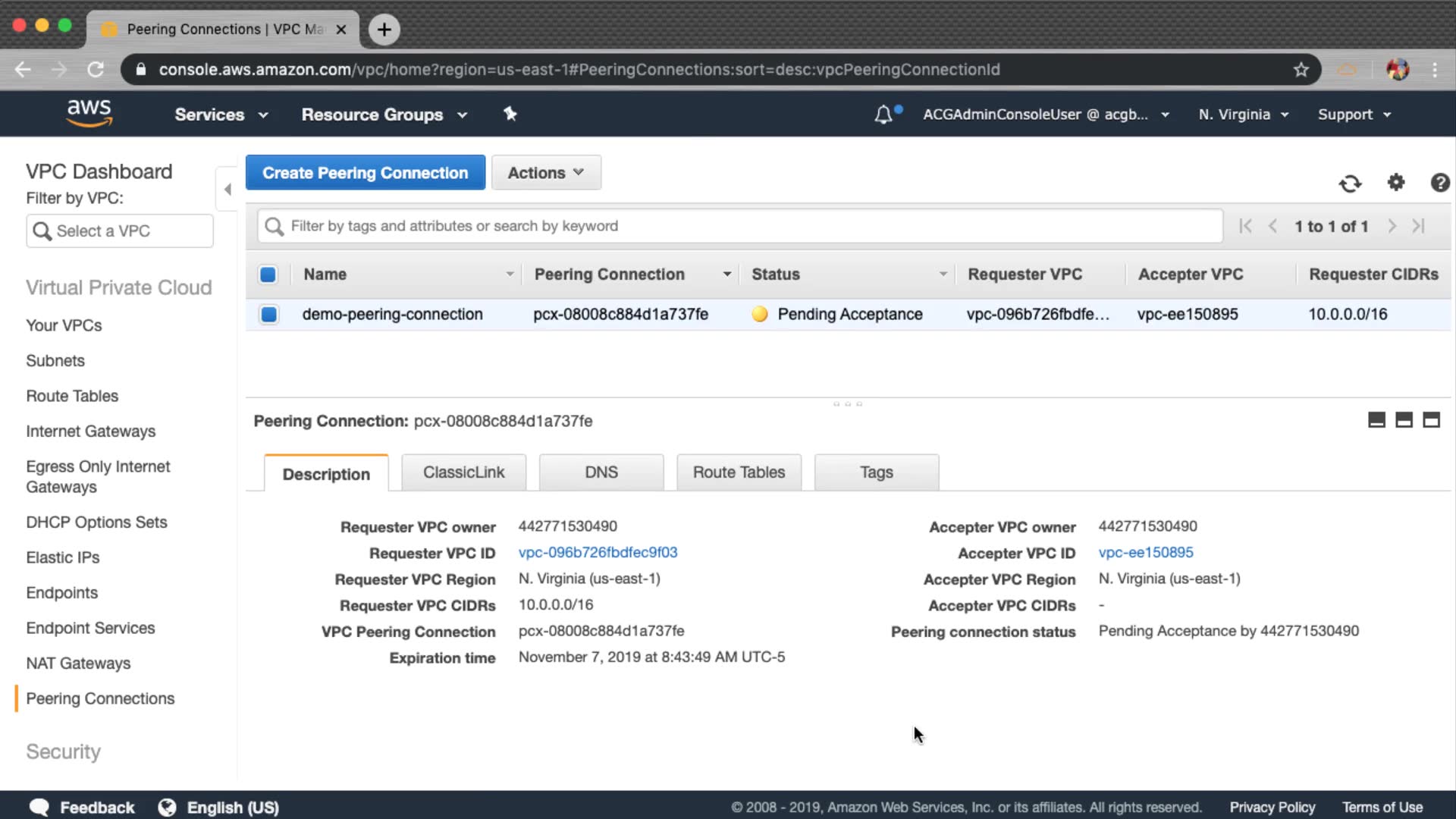Maximize the details pane with the rightmost layout icon

tap(1431, 420)
